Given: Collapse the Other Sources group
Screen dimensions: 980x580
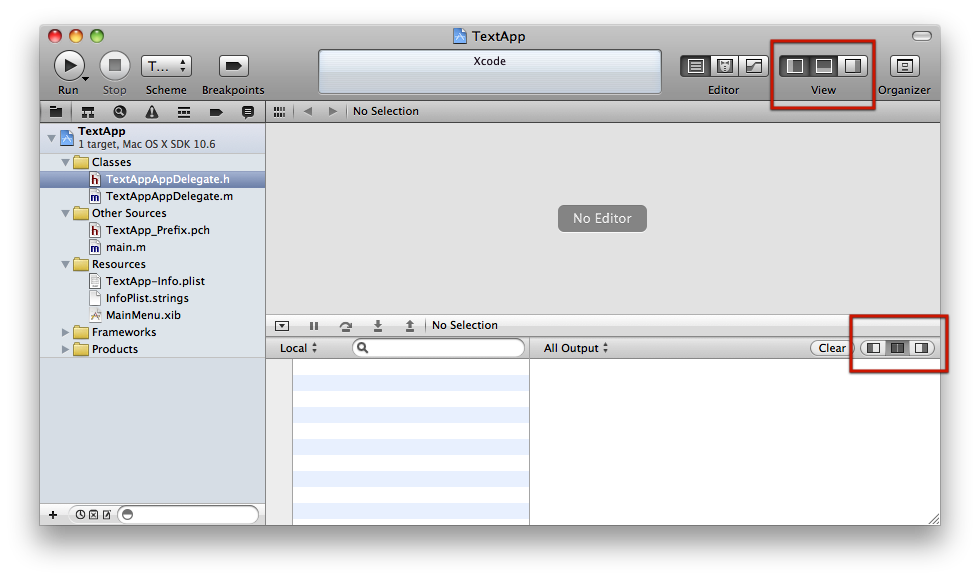Looking at the screenshot, I should point(66,214).
